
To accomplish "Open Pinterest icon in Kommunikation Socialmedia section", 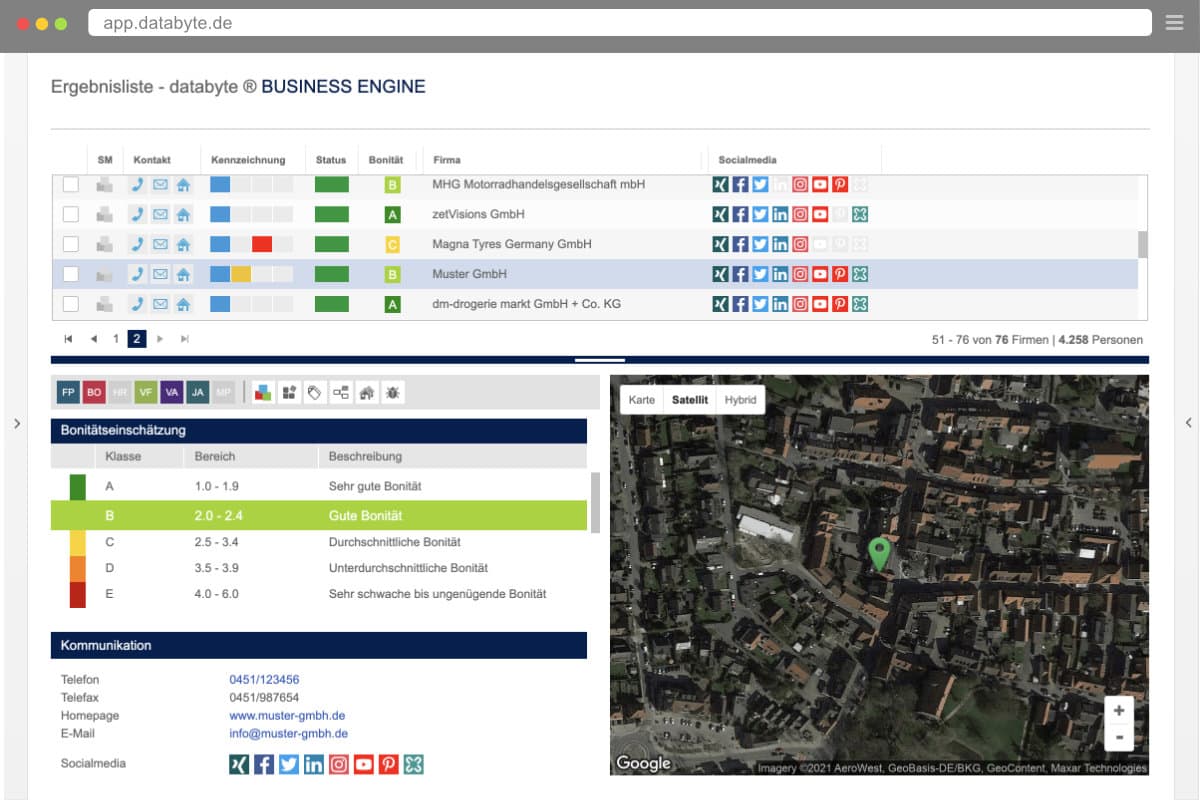I will 389,764.
